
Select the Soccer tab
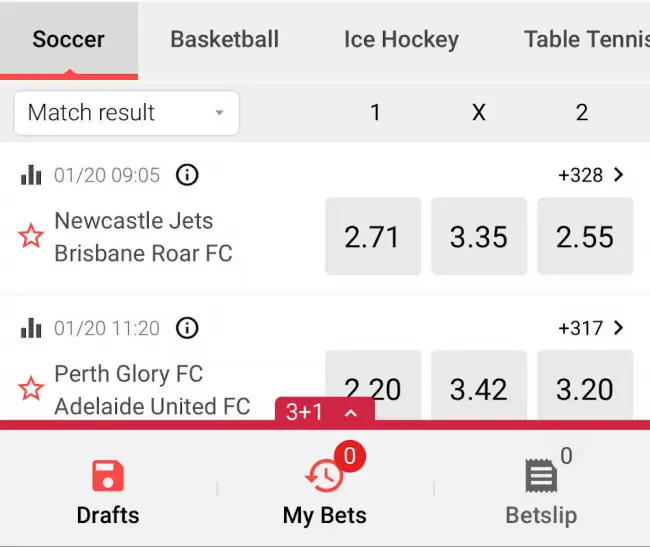click(x=68, y=40)
